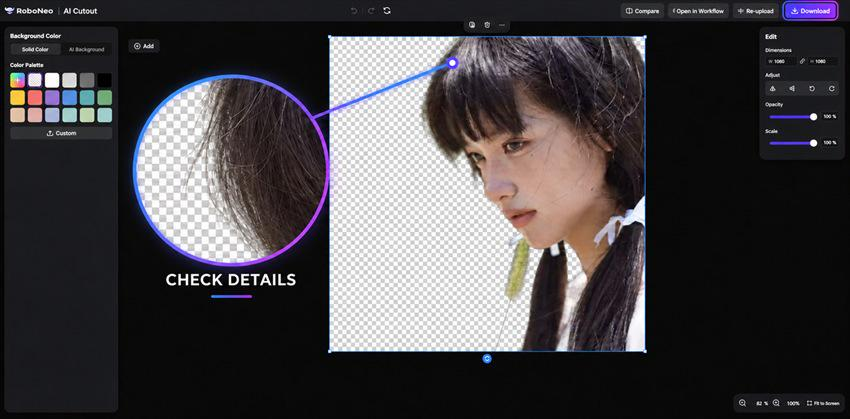
Task: Set the zoom to 100%
Action: tap(793, 403)
